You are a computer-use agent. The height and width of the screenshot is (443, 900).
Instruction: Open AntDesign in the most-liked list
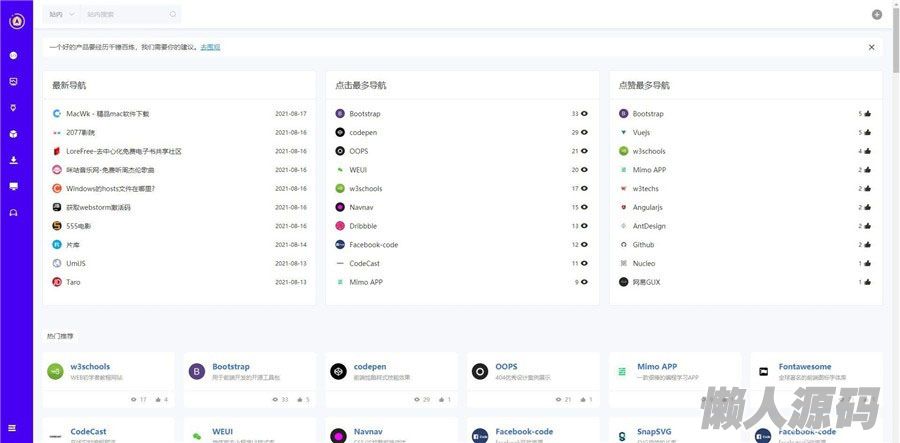pyautogui.click(x=649, y=226)
